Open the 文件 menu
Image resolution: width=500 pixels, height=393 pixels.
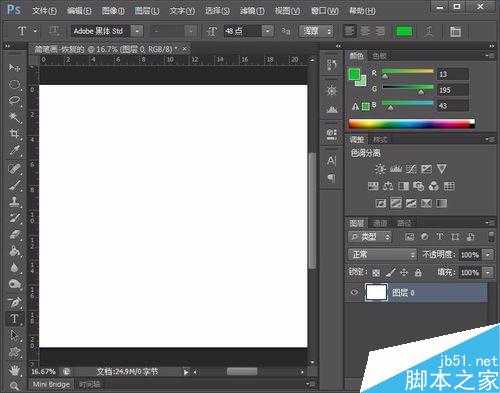tap(44, 11)
